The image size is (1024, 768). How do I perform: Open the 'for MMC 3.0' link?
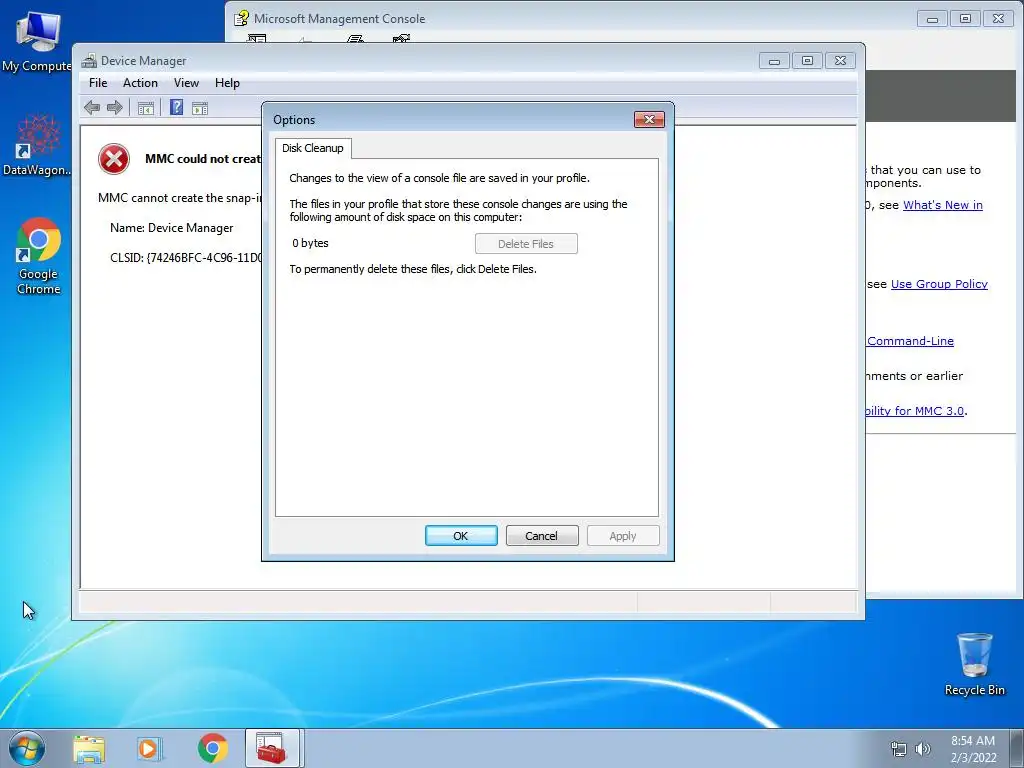(x=914, y=411)
